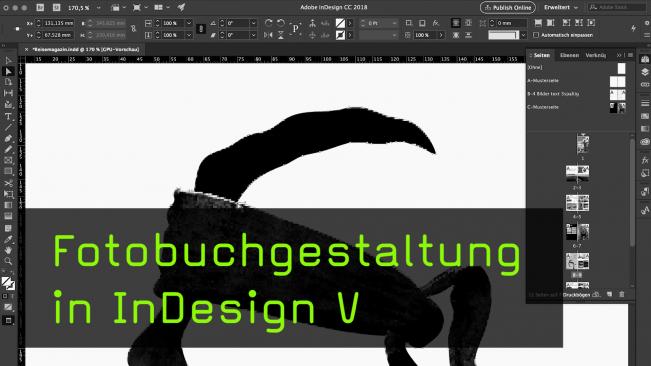Select spread 6-7 thumbnail
The image size is (651, 366).
[577, 232]
